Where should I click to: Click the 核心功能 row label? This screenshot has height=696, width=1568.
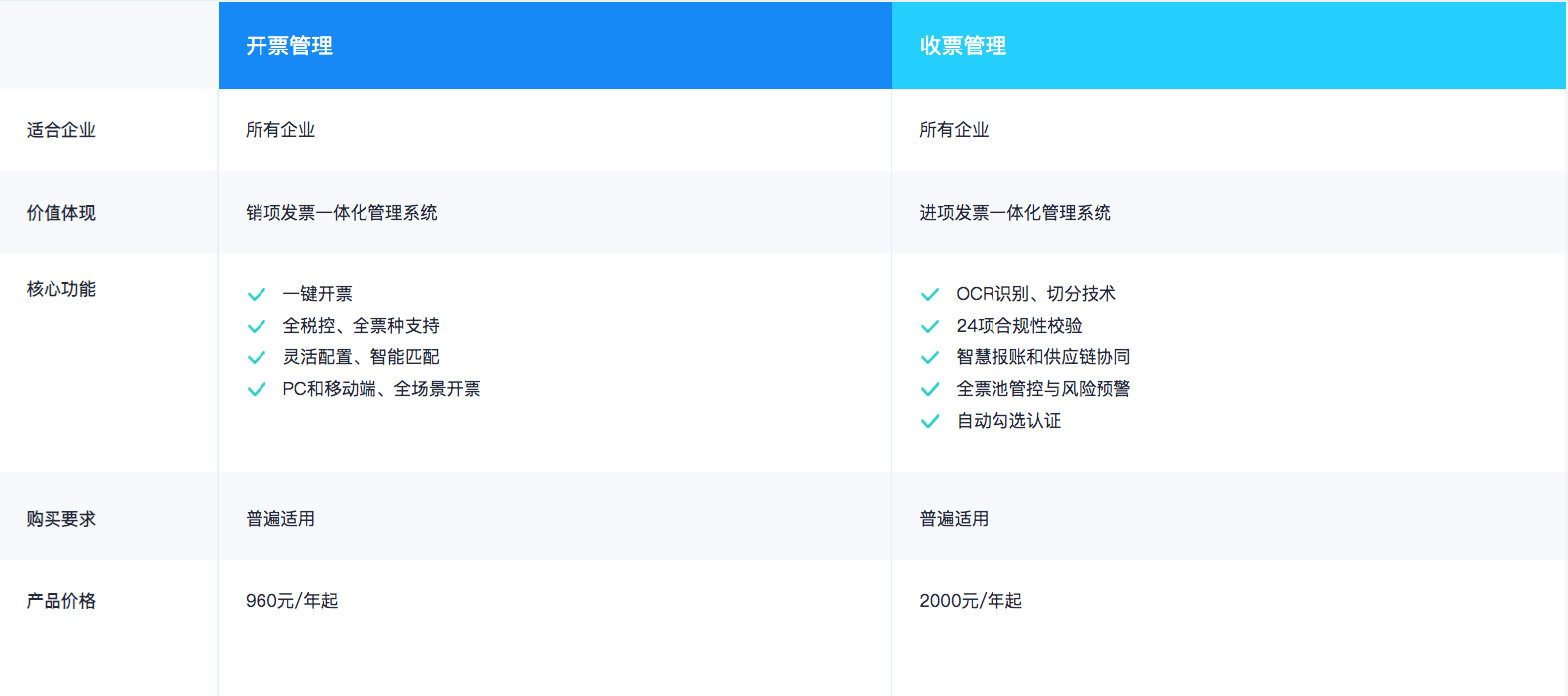tap(61, 289)
